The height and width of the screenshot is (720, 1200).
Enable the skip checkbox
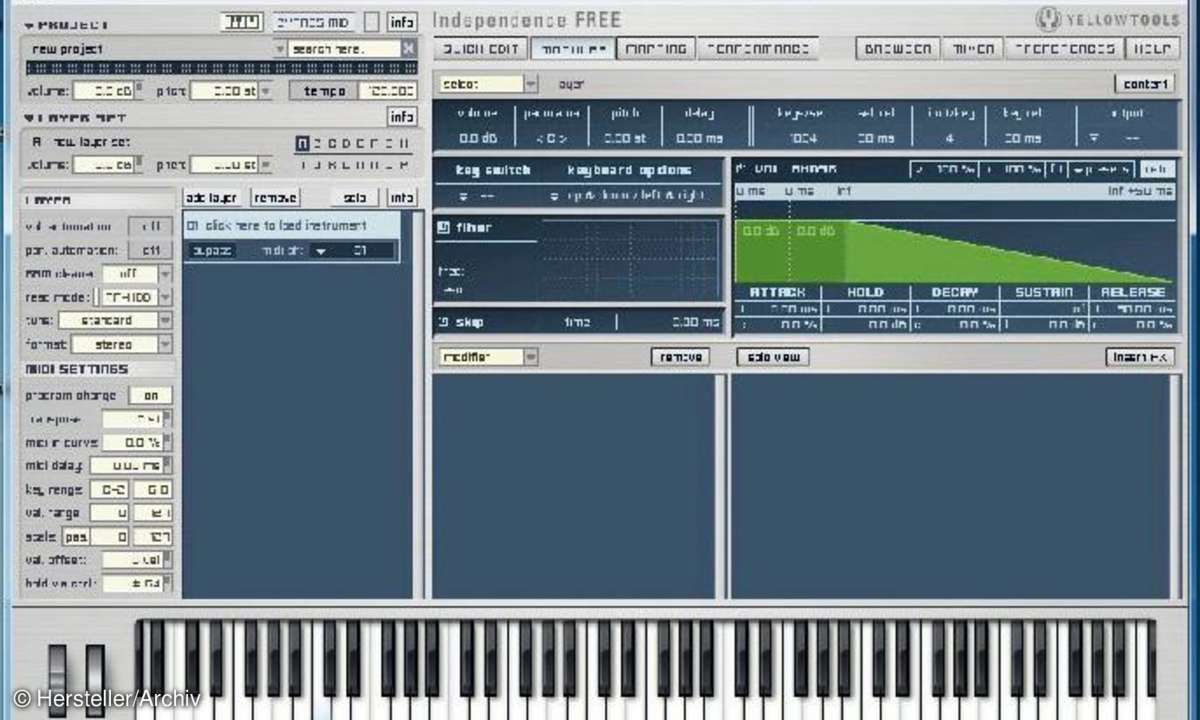pos(443,322)
